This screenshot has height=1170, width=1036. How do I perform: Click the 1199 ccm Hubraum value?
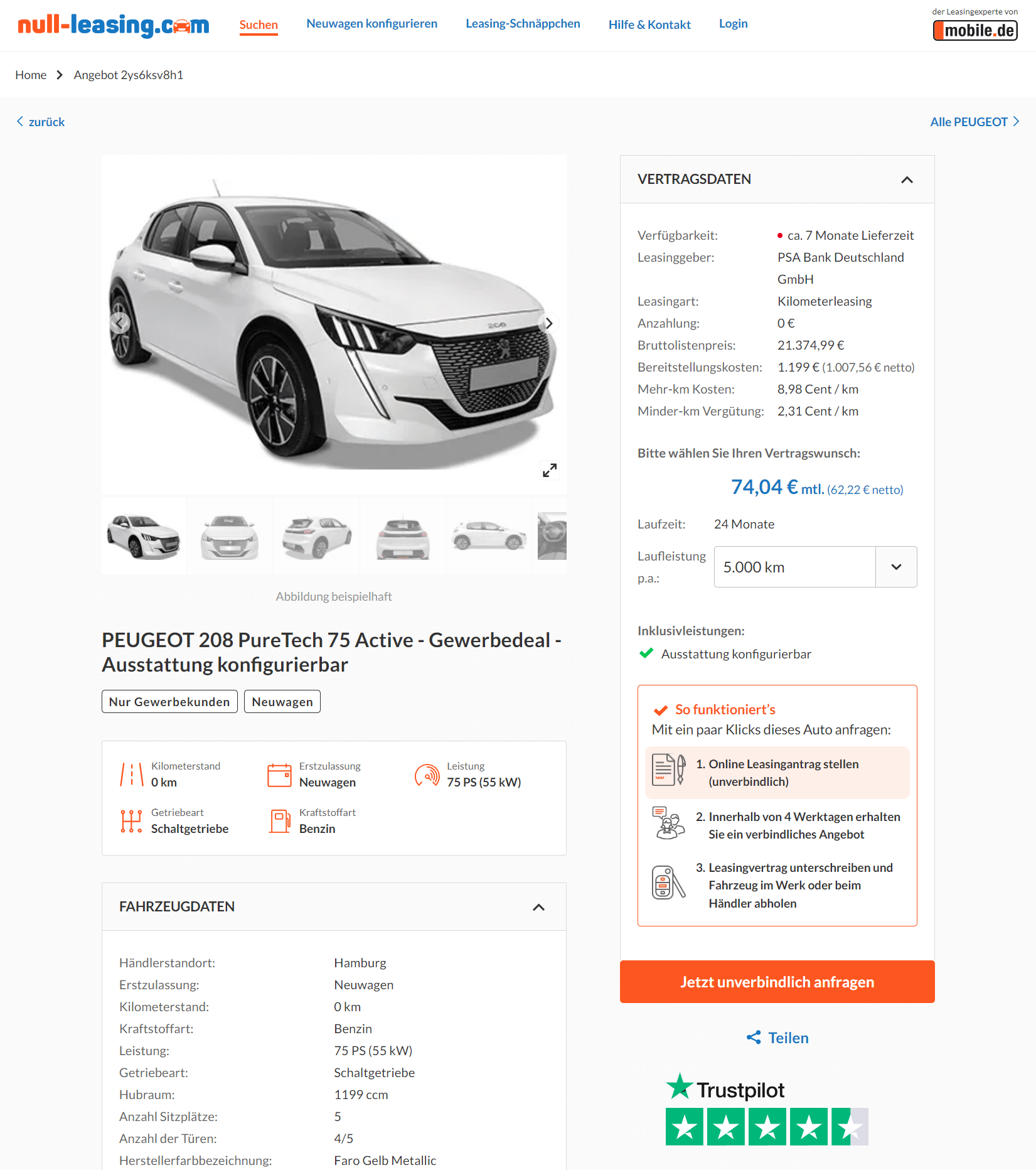coord(361,1095)
